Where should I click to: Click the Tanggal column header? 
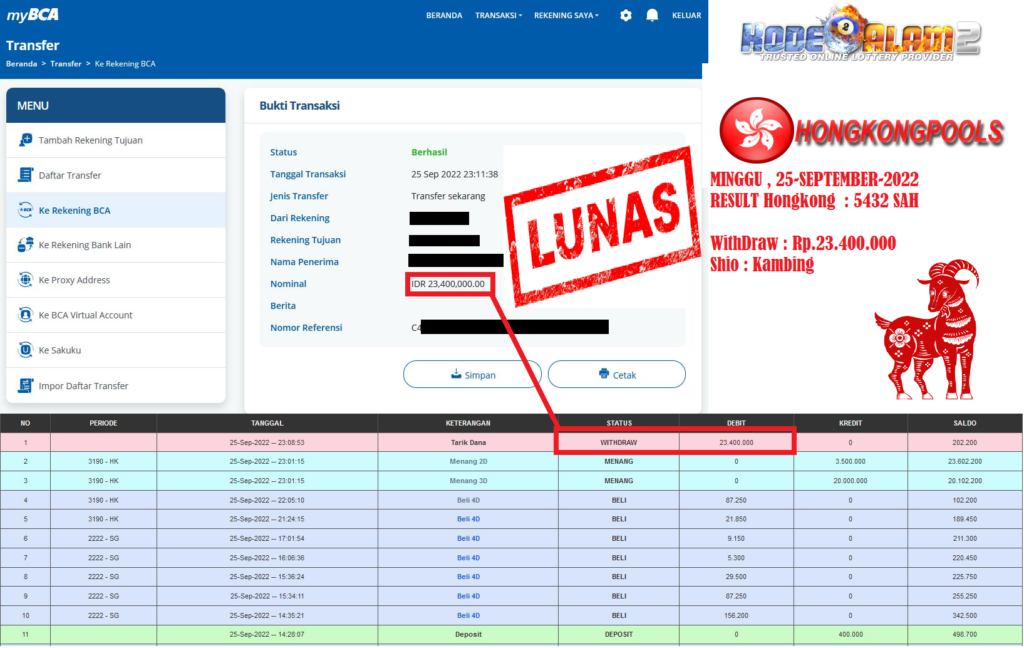click(x=267, y=423)
